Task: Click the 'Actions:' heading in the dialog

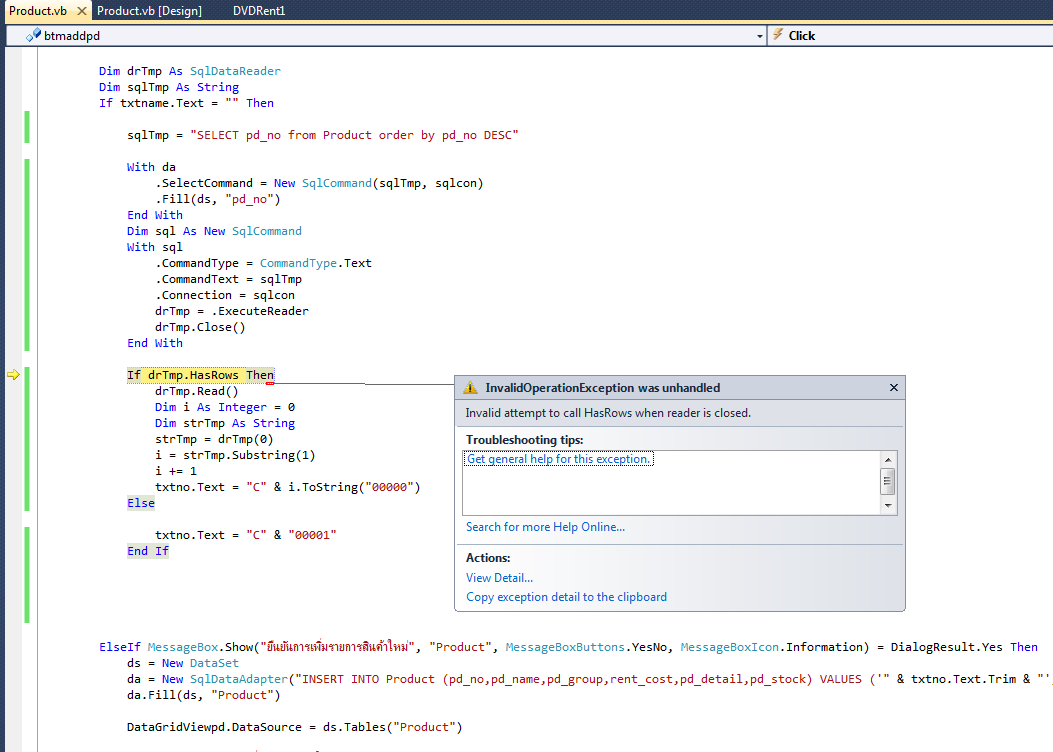Action: coord(488,558)
